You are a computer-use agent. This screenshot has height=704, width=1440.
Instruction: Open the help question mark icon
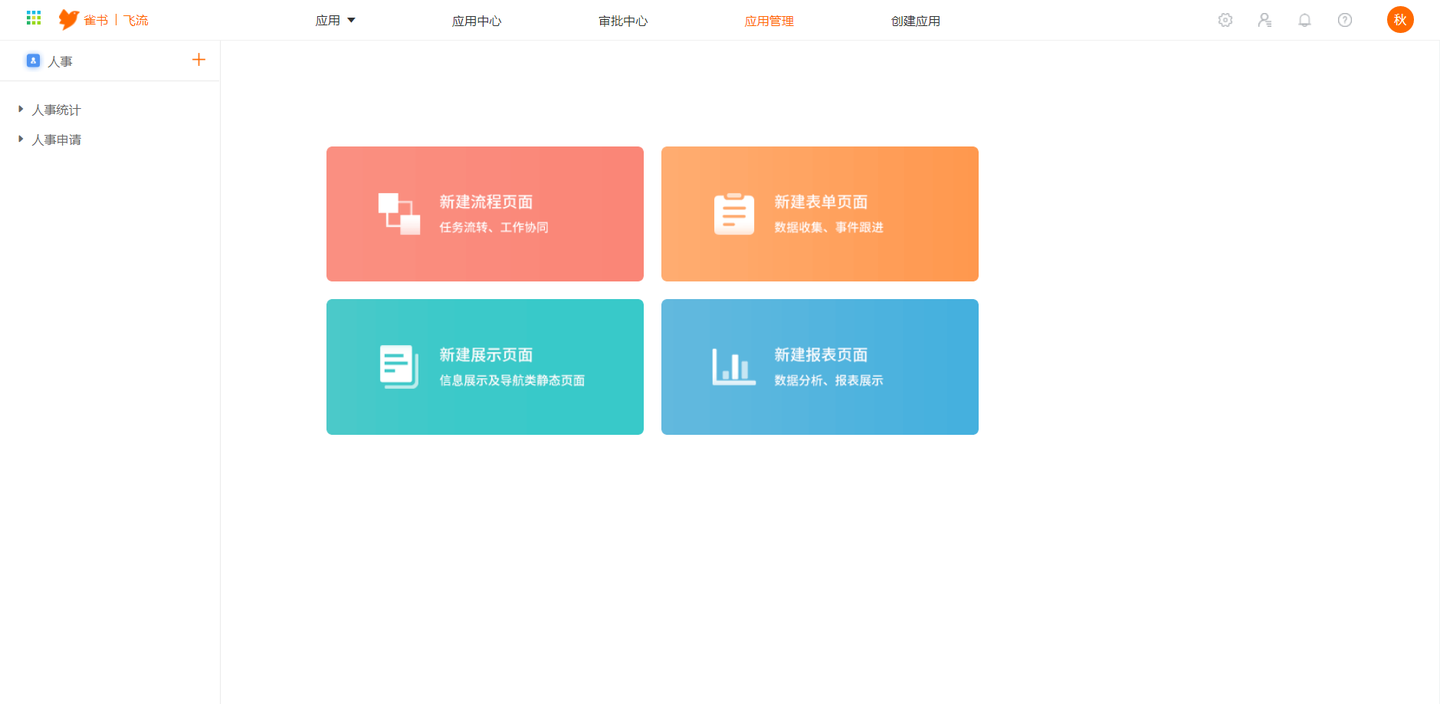1345,20
